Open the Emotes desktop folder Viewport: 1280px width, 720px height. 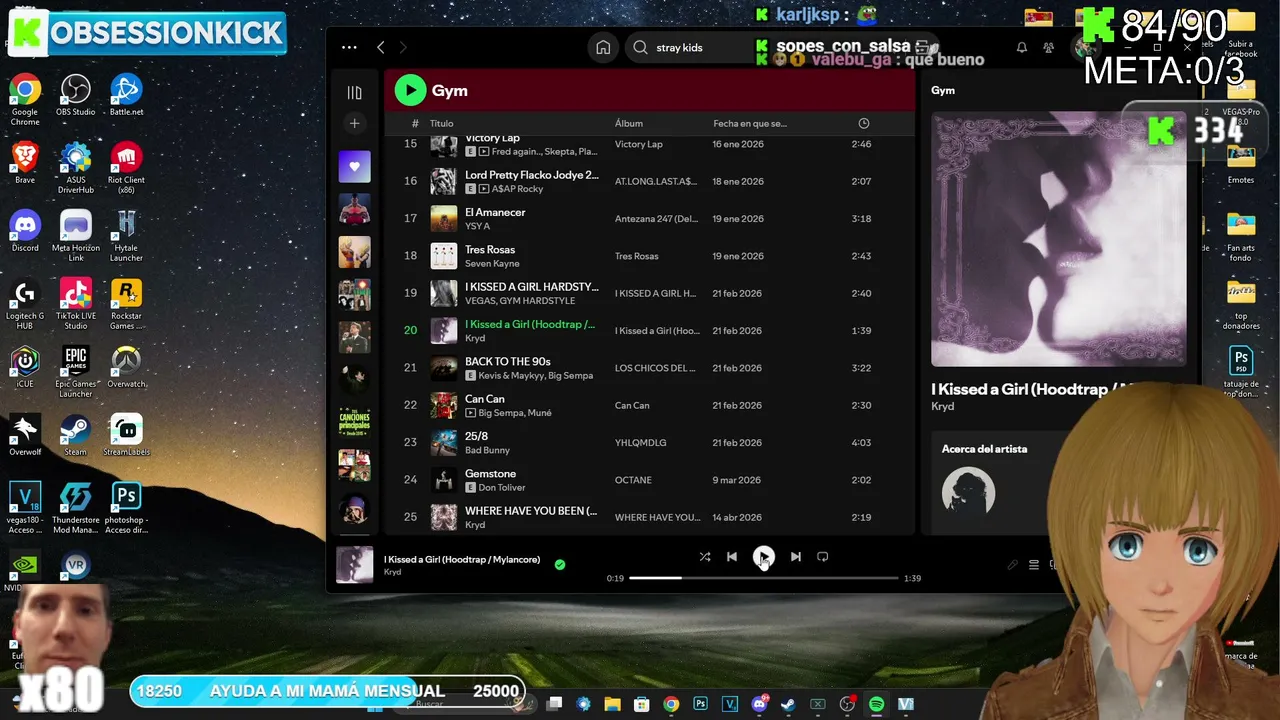pyautogui.click(x=1241, y=165)
